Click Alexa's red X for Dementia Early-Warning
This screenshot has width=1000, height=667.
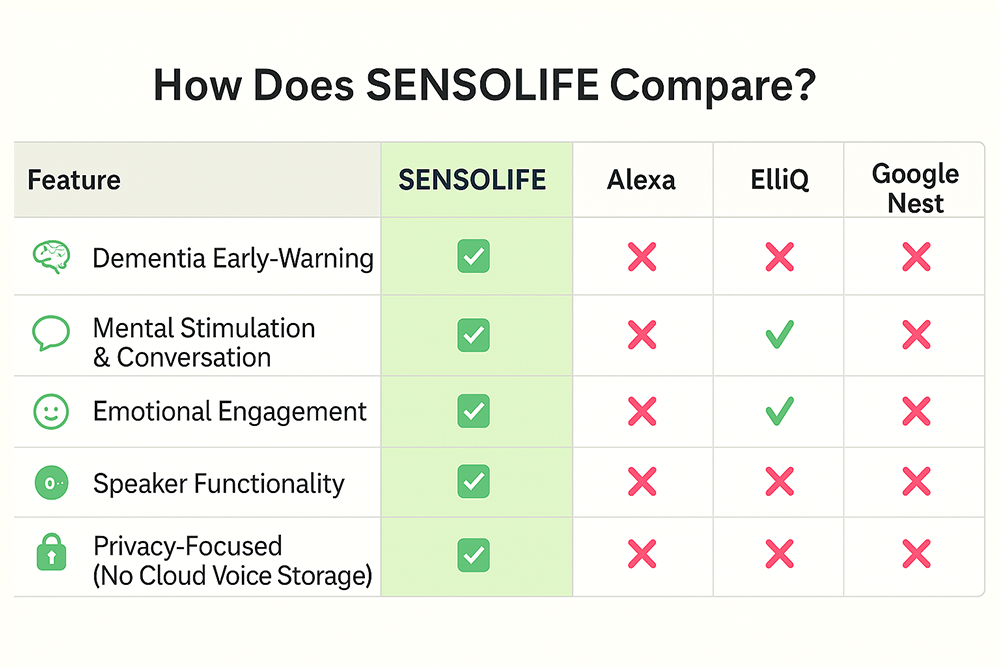coord(642,258)
